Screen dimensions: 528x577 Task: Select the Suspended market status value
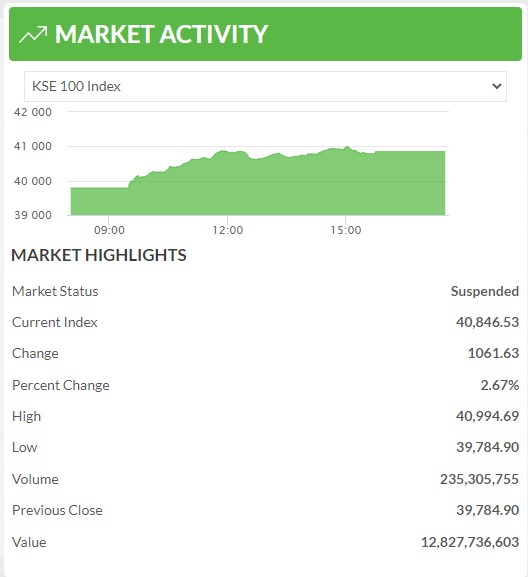point(485,291)
